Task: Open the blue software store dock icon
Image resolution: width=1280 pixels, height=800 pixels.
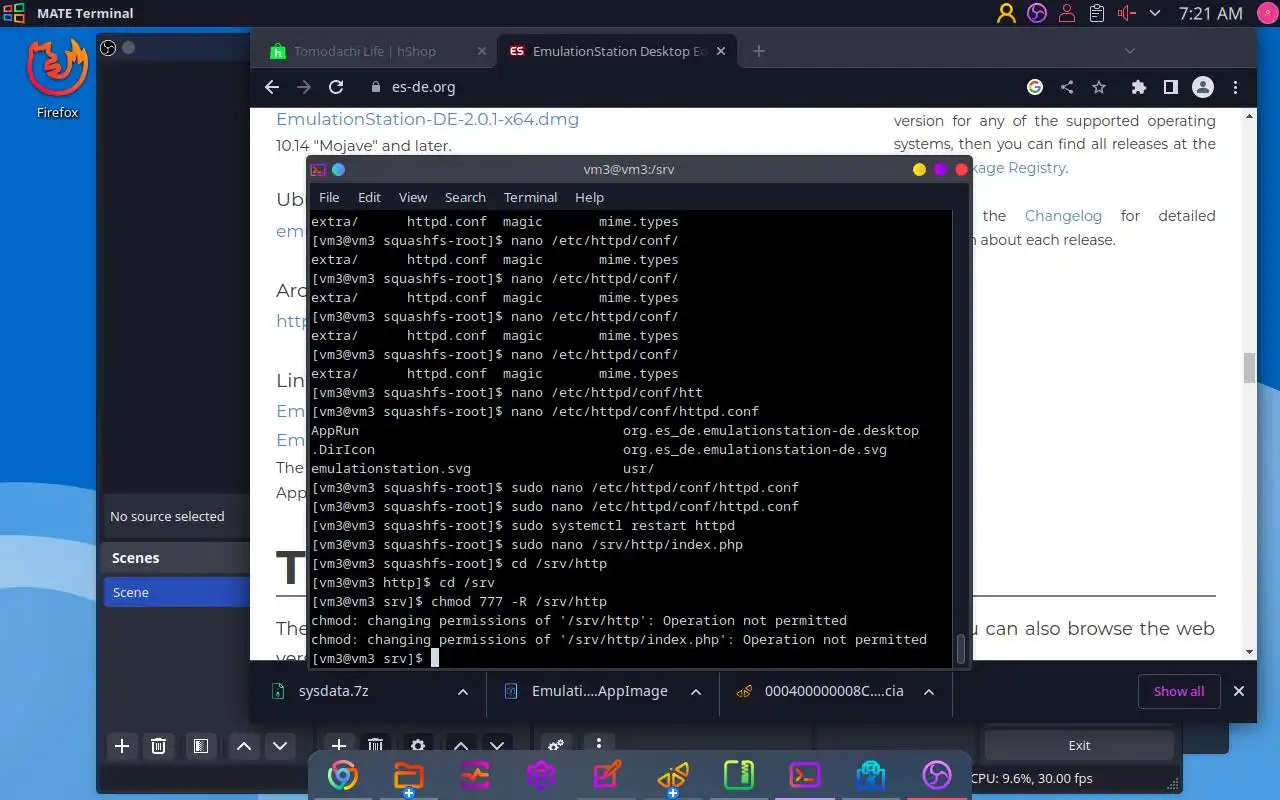Action: click(871, 775)
